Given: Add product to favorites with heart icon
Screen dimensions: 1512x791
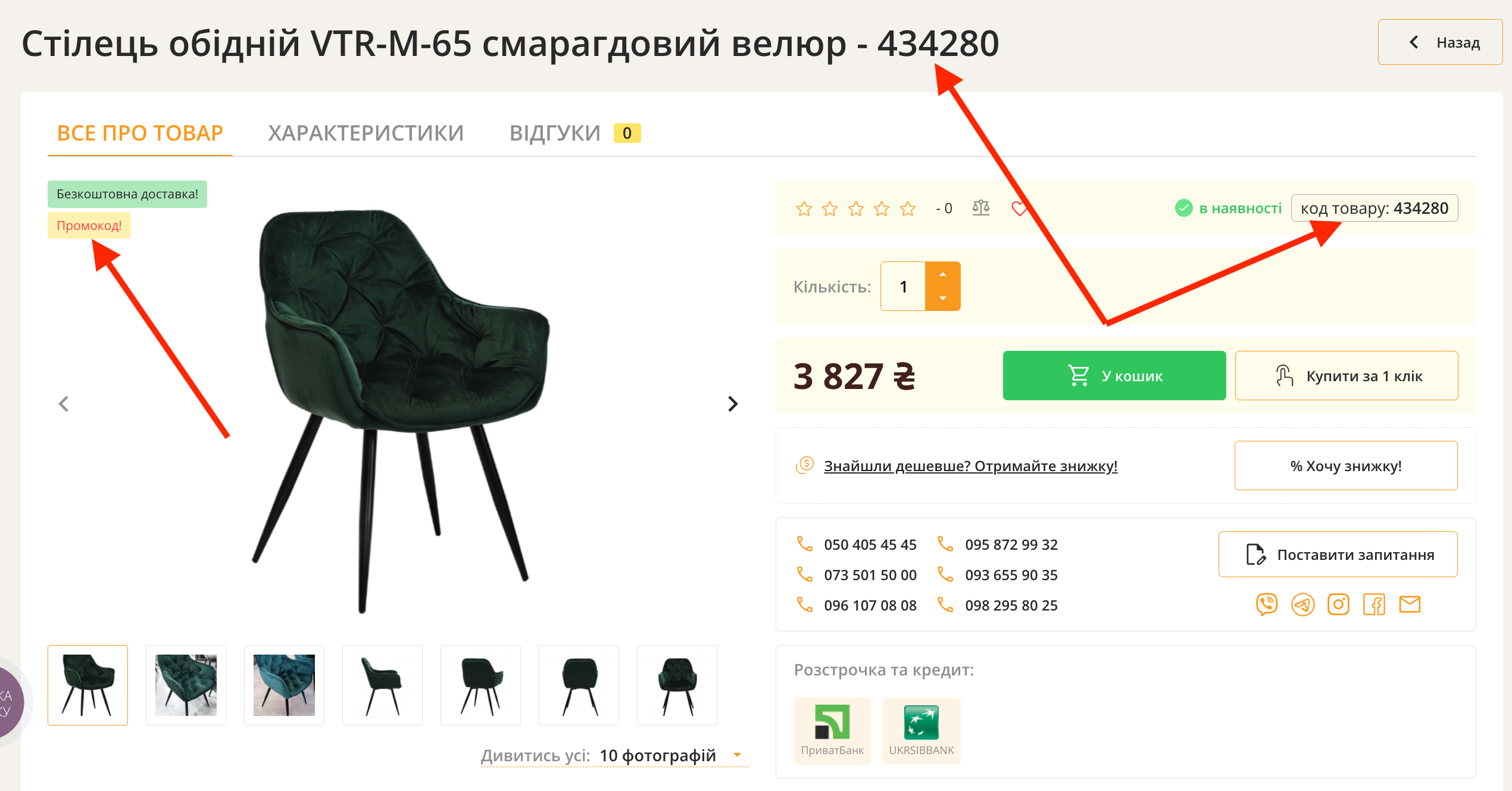Looking at the screenshot, I should tap(1019, 208).
